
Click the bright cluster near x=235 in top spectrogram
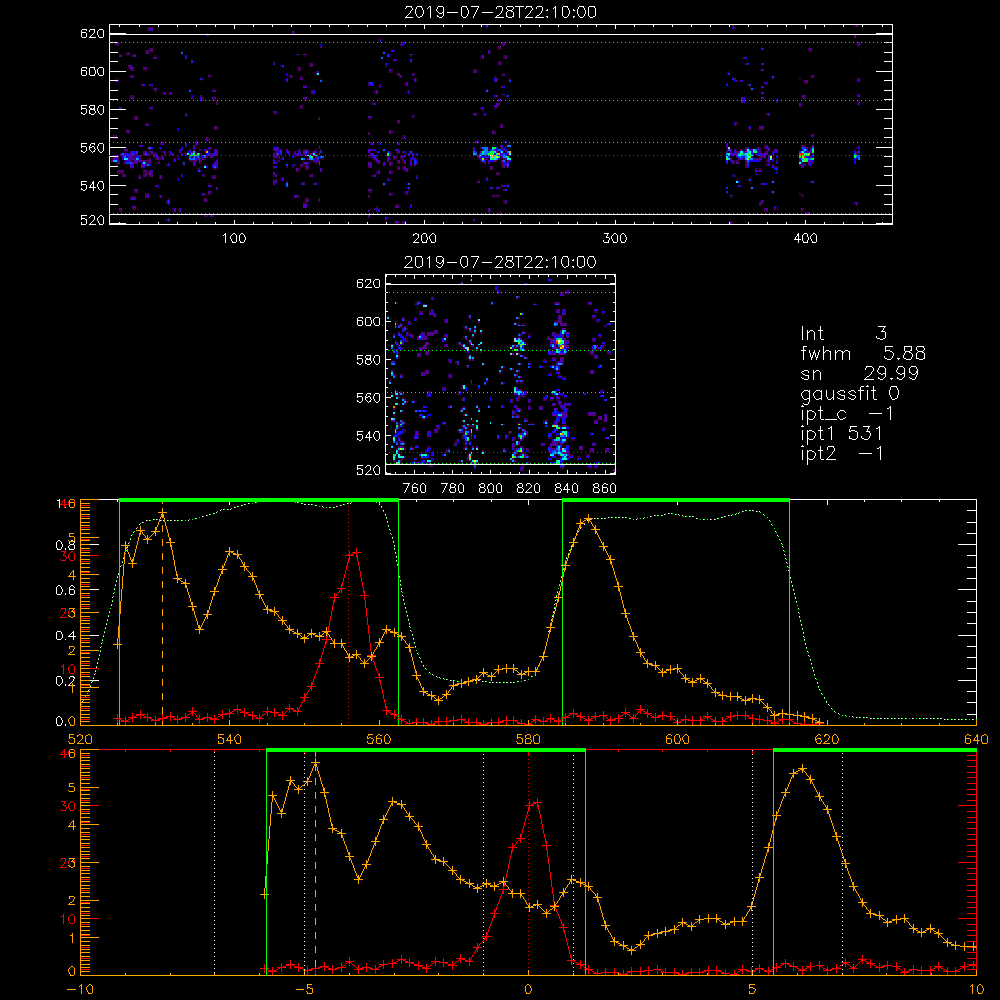point(492,154)
